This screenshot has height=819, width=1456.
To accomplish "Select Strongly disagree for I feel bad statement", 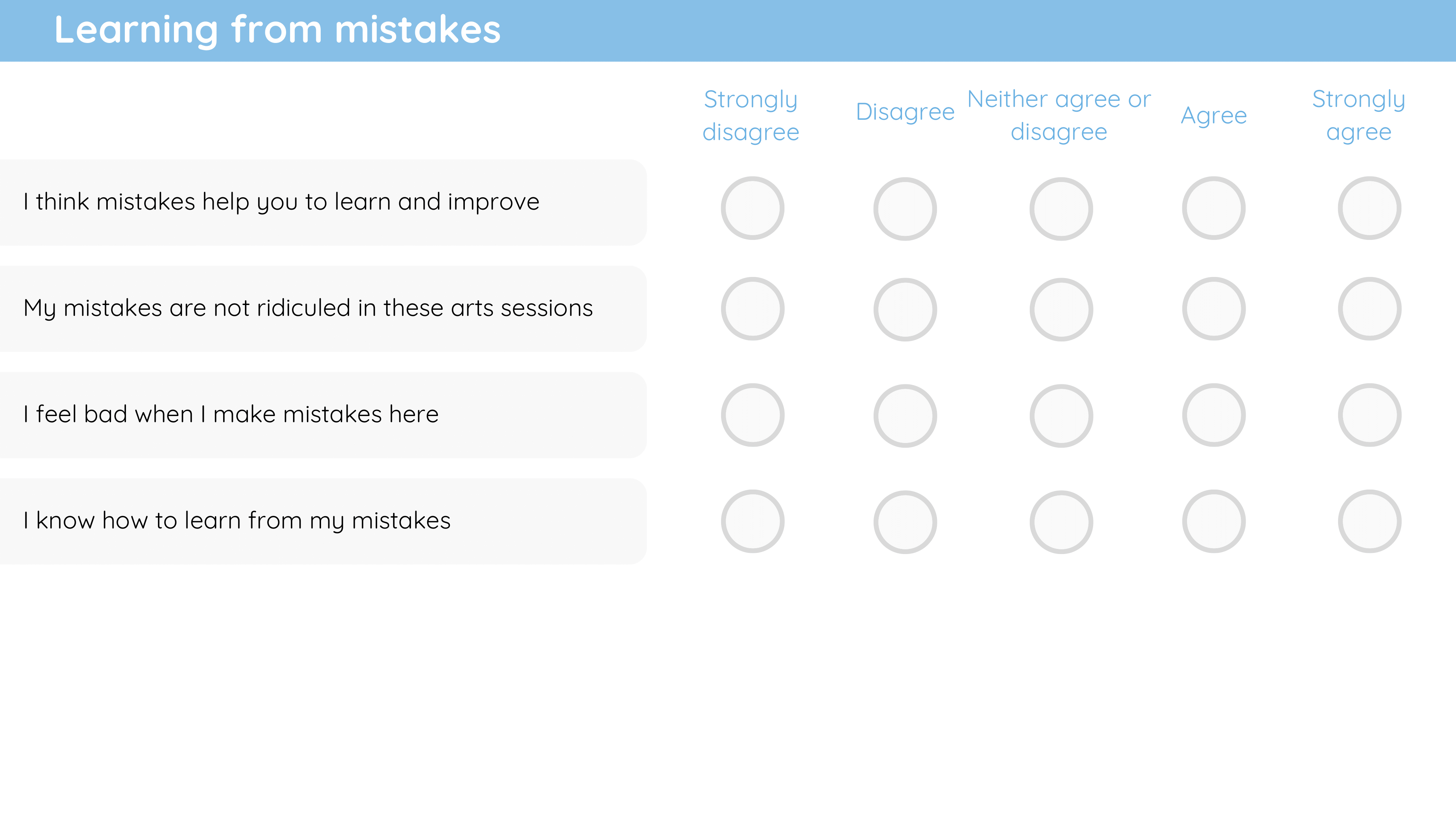I will 752,415.
